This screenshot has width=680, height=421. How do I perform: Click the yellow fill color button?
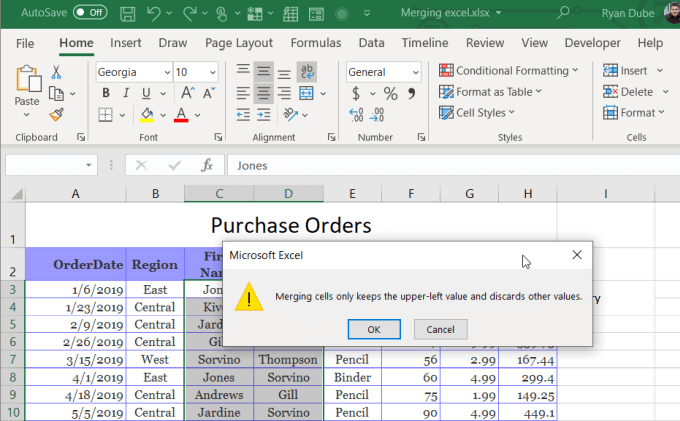pyautogui.click(x=147, y=115)
